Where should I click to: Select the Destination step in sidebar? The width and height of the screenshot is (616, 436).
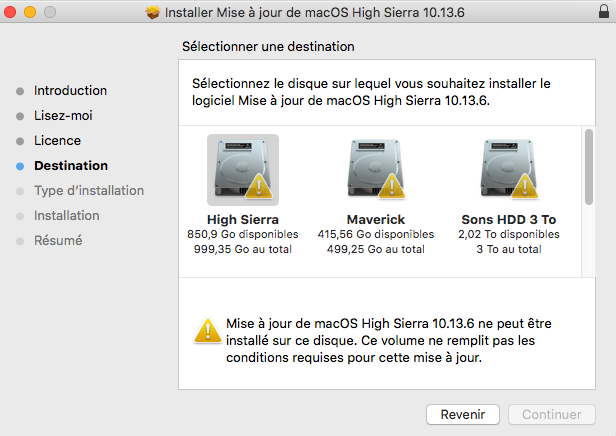(71, 166)
